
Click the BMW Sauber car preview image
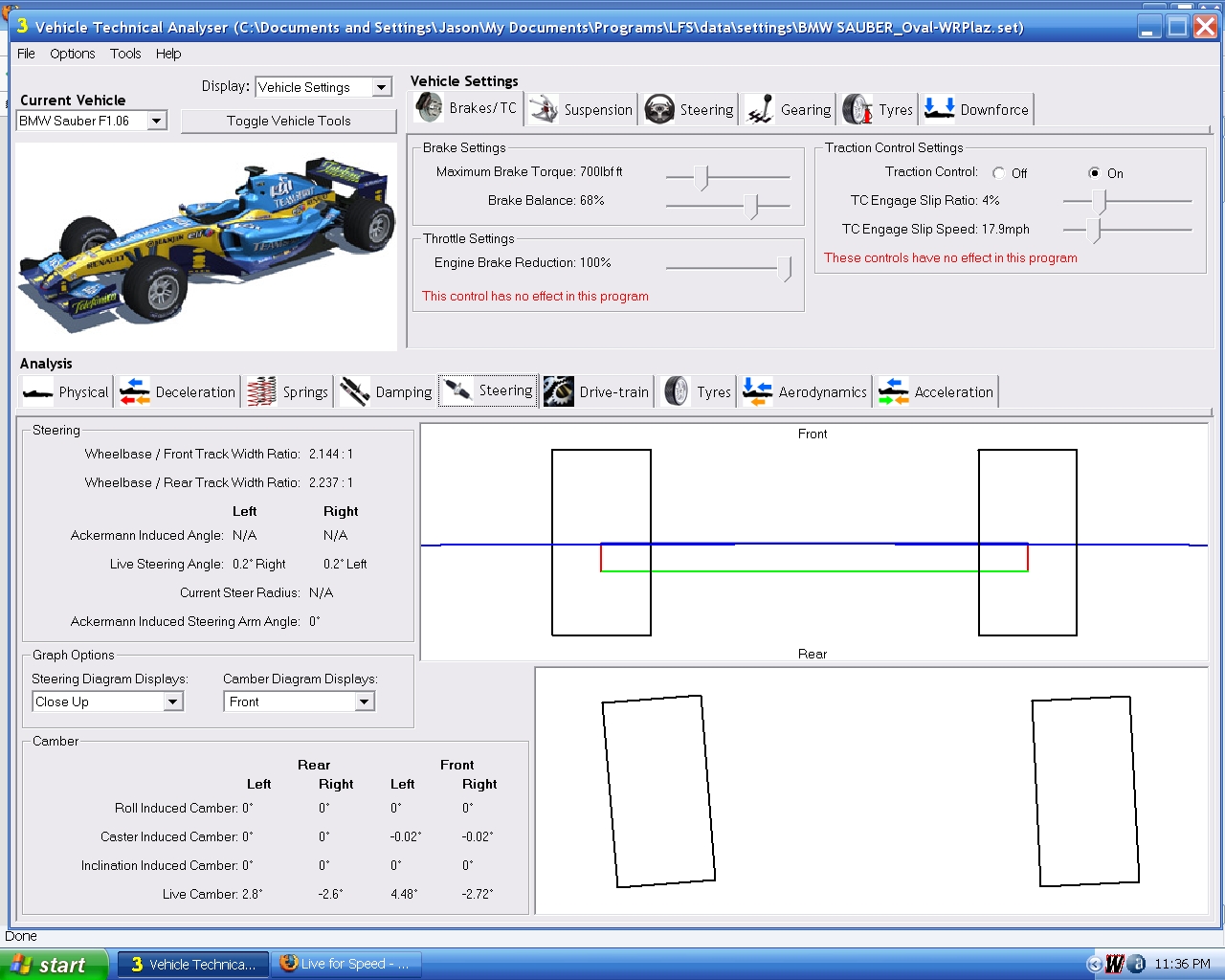tap(206, 247)
